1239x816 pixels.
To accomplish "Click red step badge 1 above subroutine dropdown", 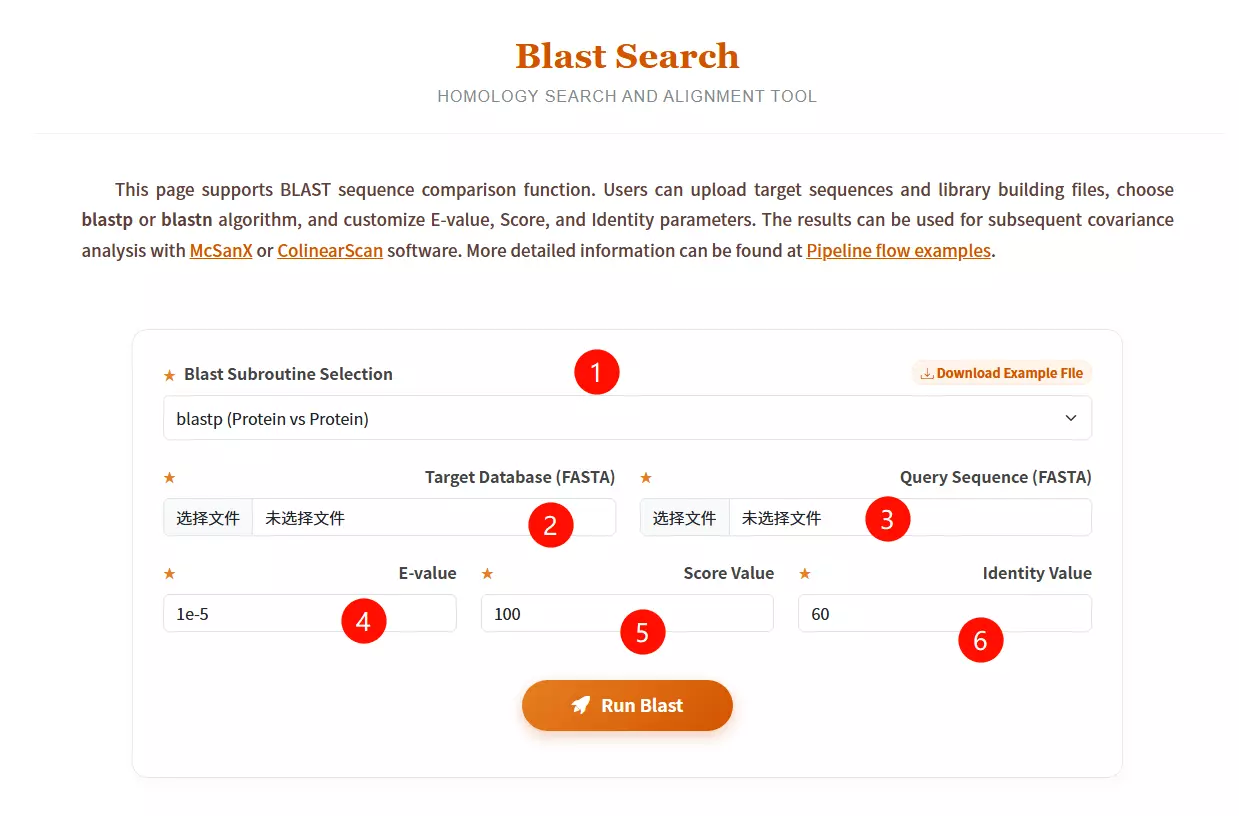I will [x=597, y=371].
